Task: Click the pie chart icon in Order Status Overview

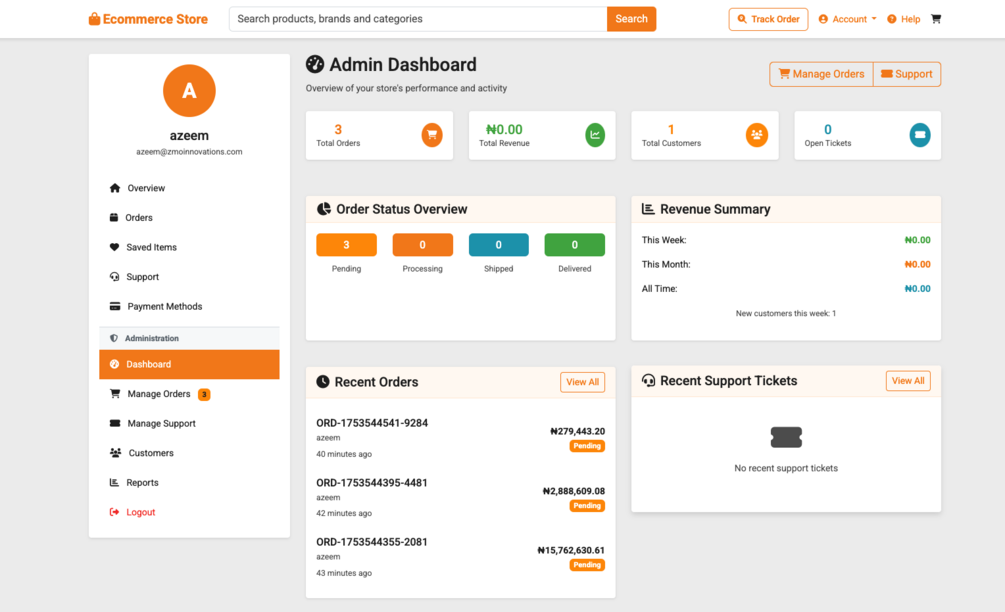Action: click(x=324, y=209)
